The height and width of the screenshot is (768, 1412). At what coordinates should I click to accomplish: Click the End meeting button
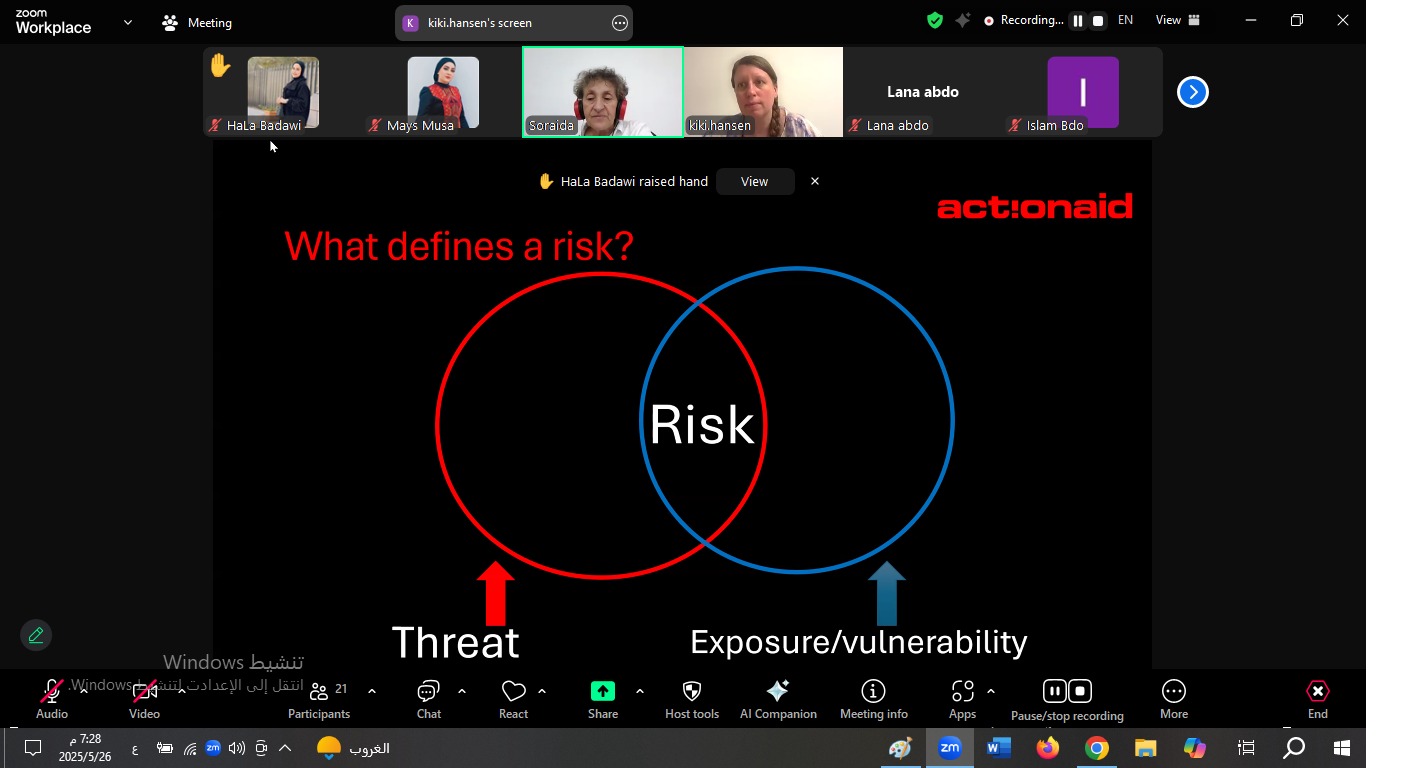(1317, 692)
